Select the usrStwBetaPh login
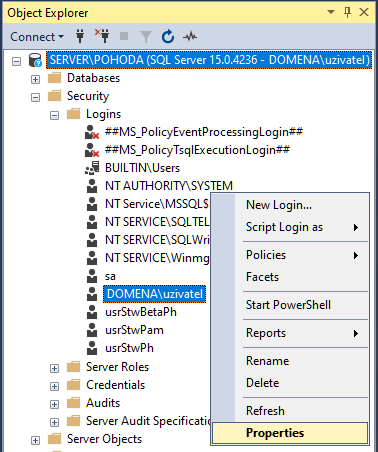This screenshot has height=452, width=378. click(x=141, y=312)
